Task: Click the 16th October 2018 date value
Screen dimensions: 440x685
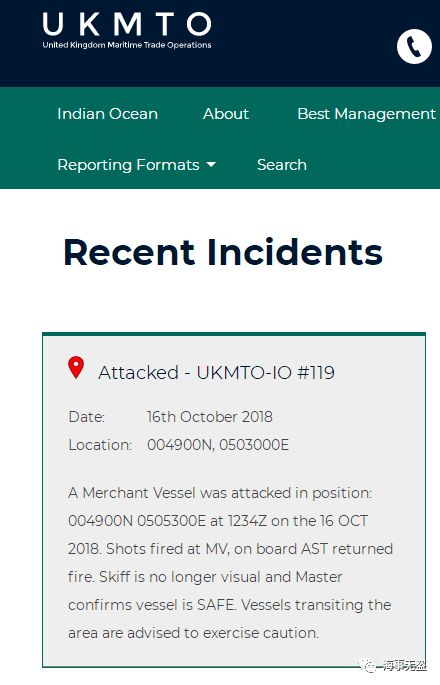Action: (210, 417)
